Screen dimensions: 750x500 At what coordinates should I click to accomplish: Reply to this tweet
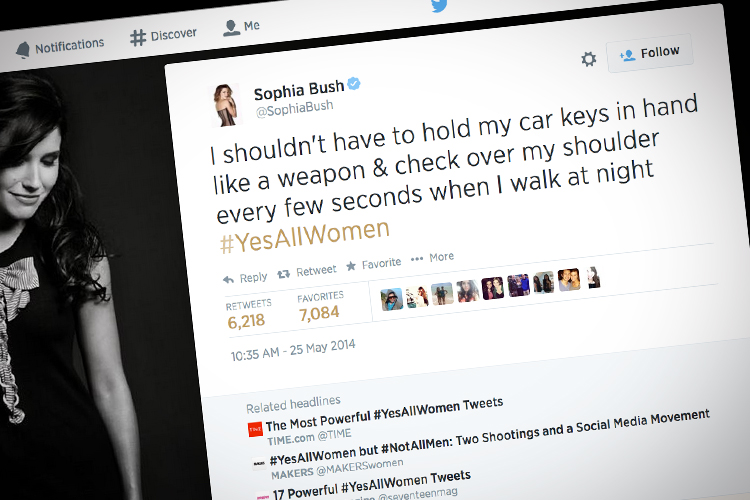(x=245, y=278)
